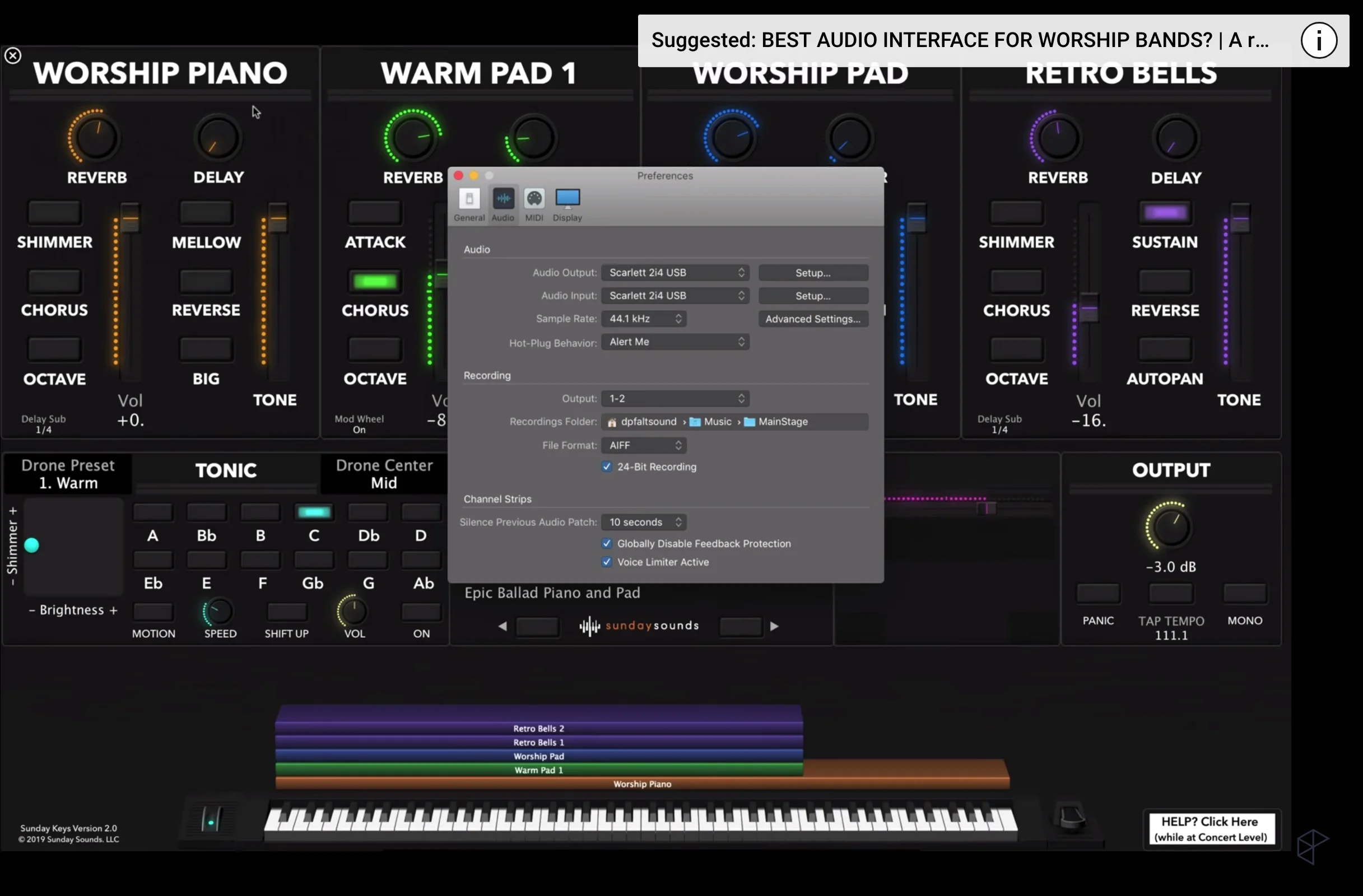Click the on-screen piano keyboard

point(640,819)
